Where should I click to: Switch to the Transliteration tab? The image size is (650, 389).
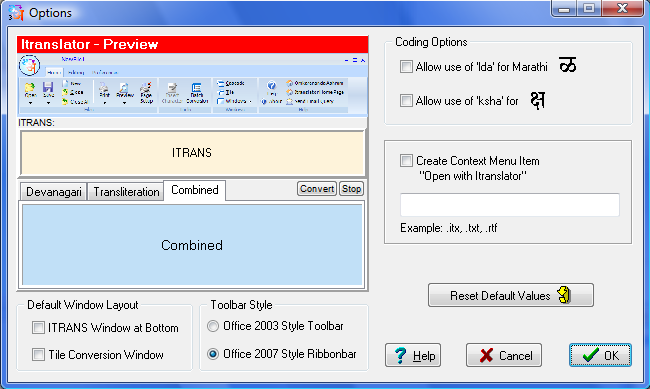click(126, 192)
